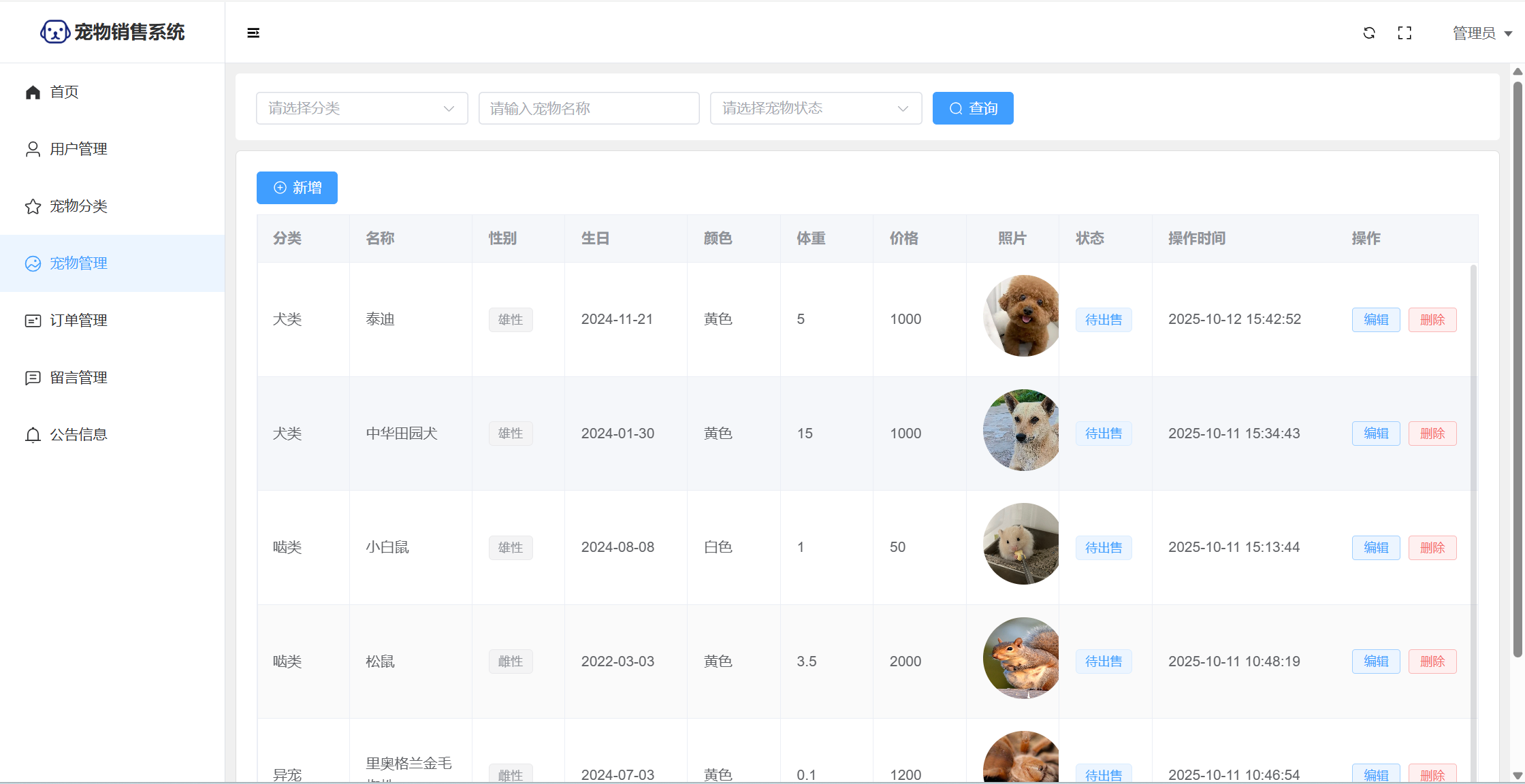Screen dimensions: 1525x784
Task: Click the 请输入宠物名称 input field
Action: 588,108
